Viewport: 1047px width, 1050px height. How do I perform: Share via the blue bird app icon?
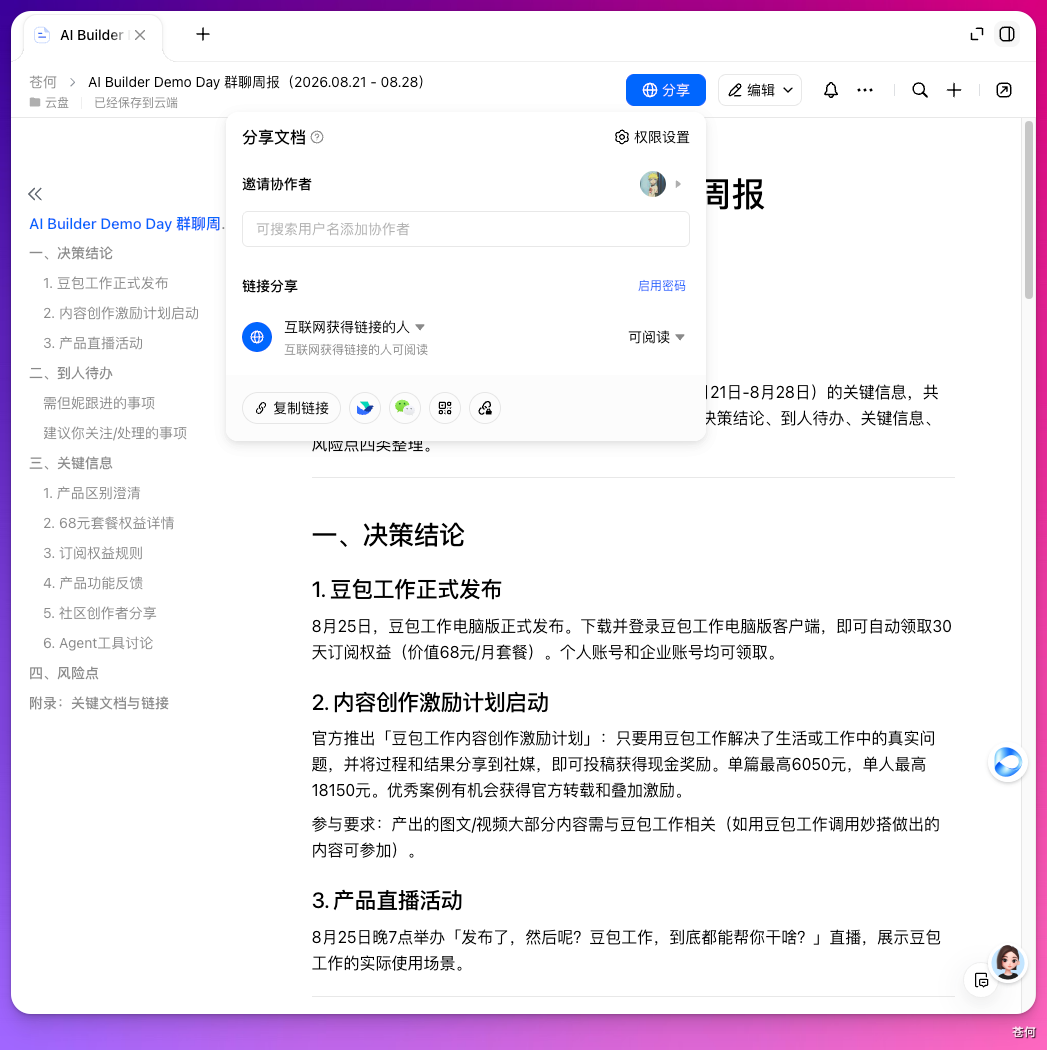365,408
